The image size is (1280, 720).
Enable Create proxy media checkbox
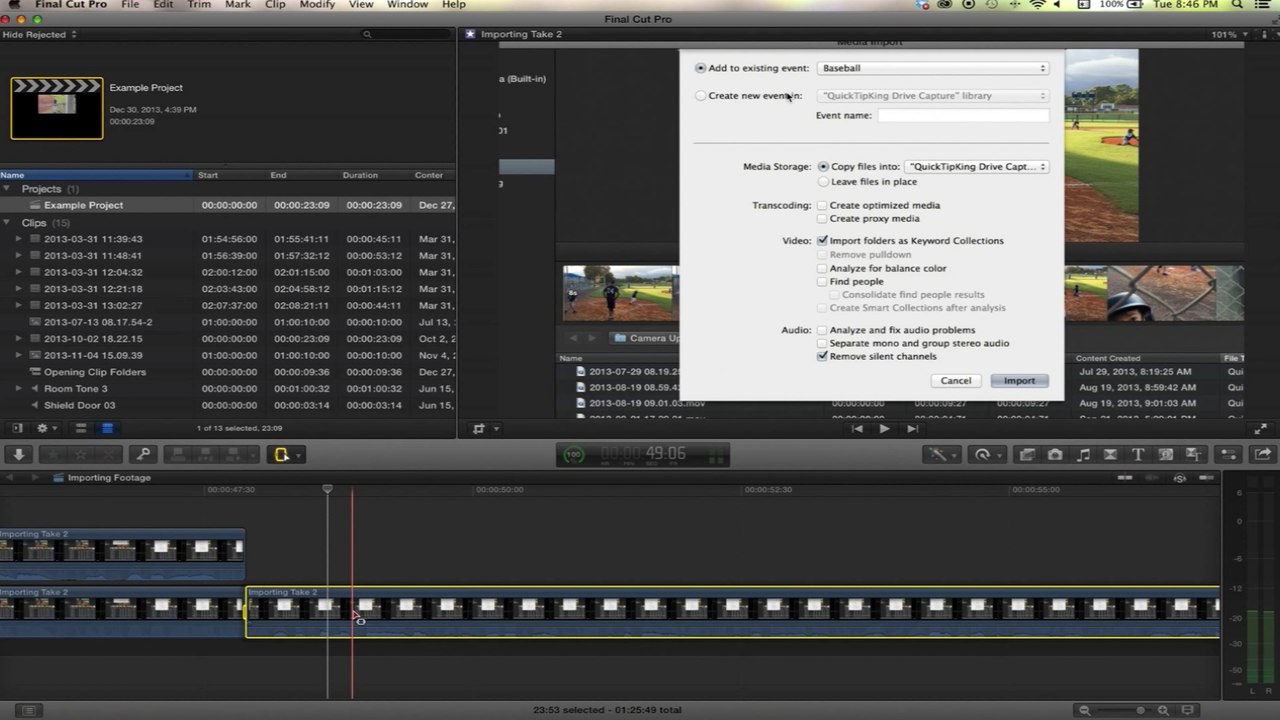[x=822, y=218]
